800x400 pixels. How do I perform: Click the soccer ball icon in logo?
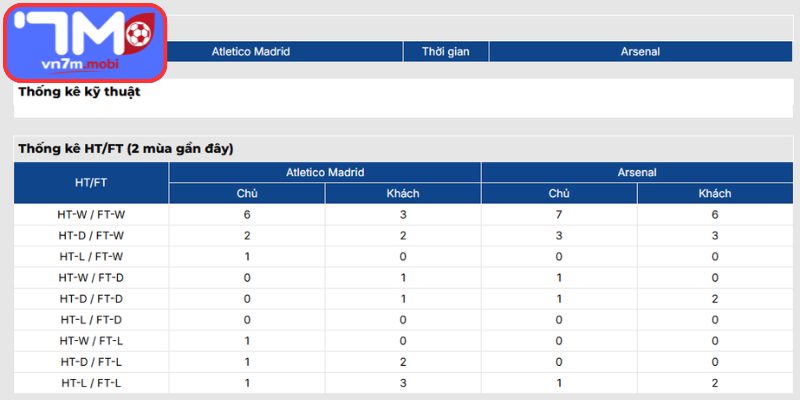pyautogui.click(x=139, y=34)
